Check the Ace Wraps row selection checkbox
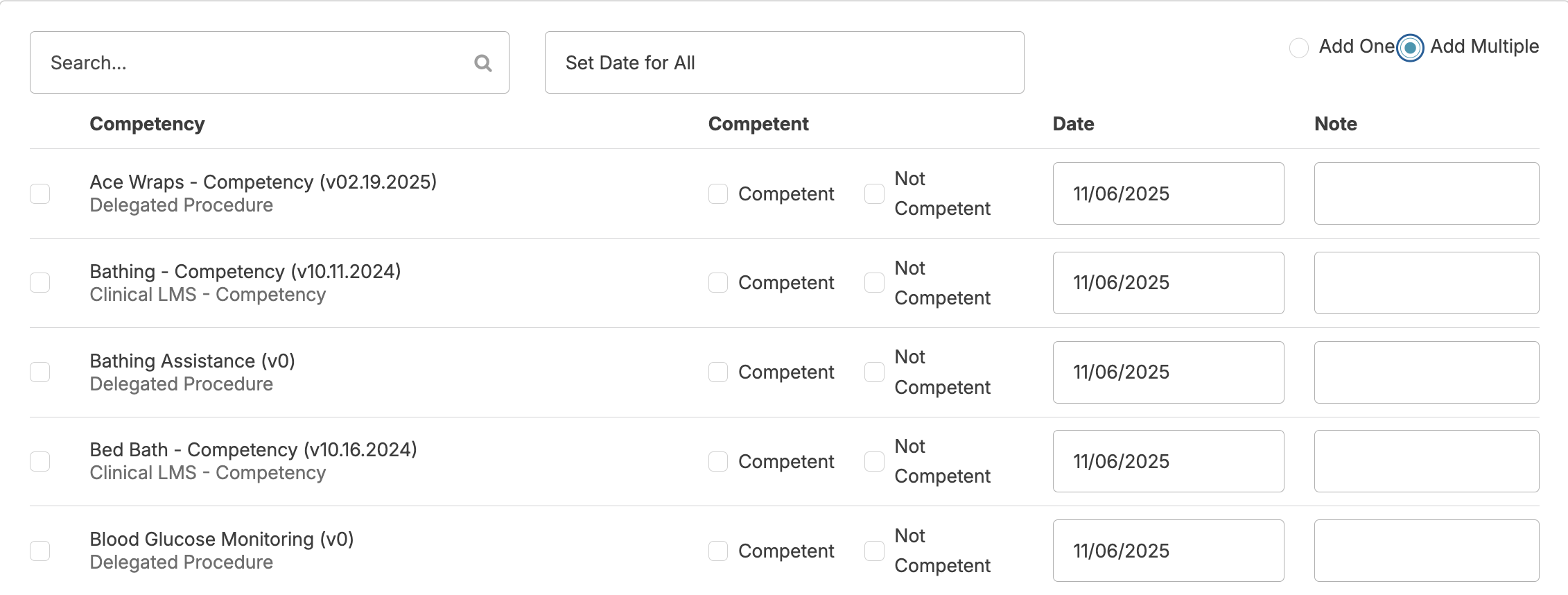This screenshot has height=595, width=1568. (x=40, y=193)
